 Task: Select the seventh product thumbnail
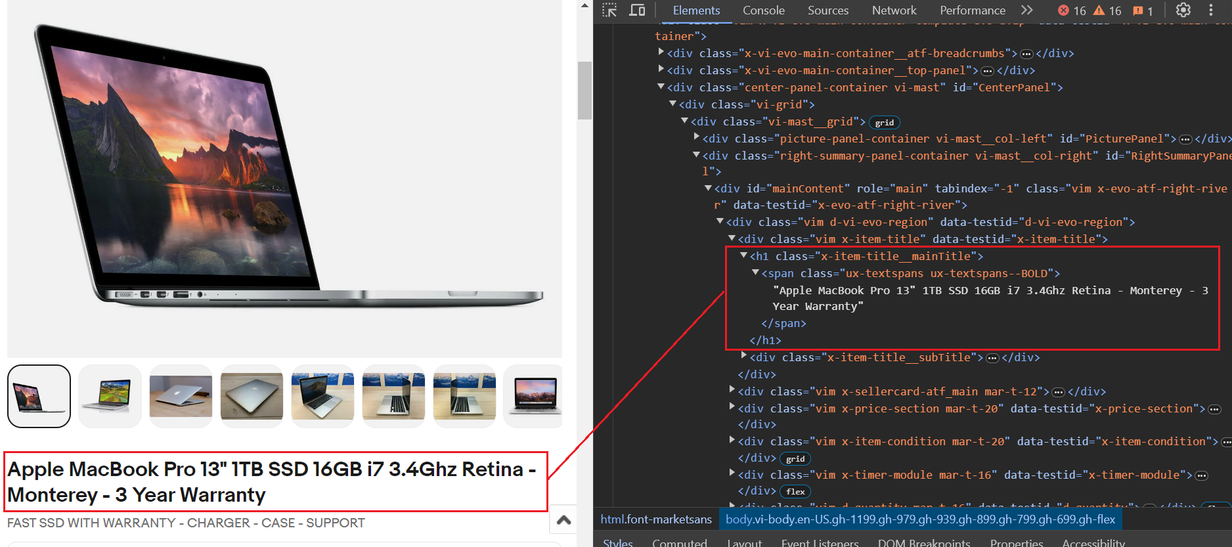pos(465,396)
